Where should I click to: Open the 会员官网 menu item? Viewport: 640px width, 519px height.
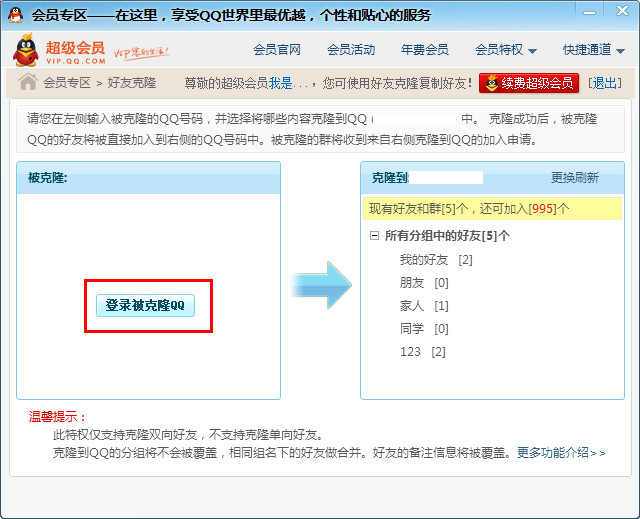pyautogui.click(x=277, y=50)
